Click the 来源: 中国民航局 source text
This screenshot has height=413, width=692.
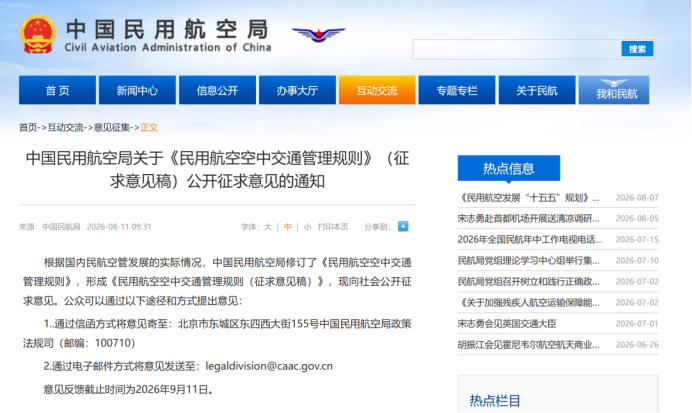coord(49,227)
